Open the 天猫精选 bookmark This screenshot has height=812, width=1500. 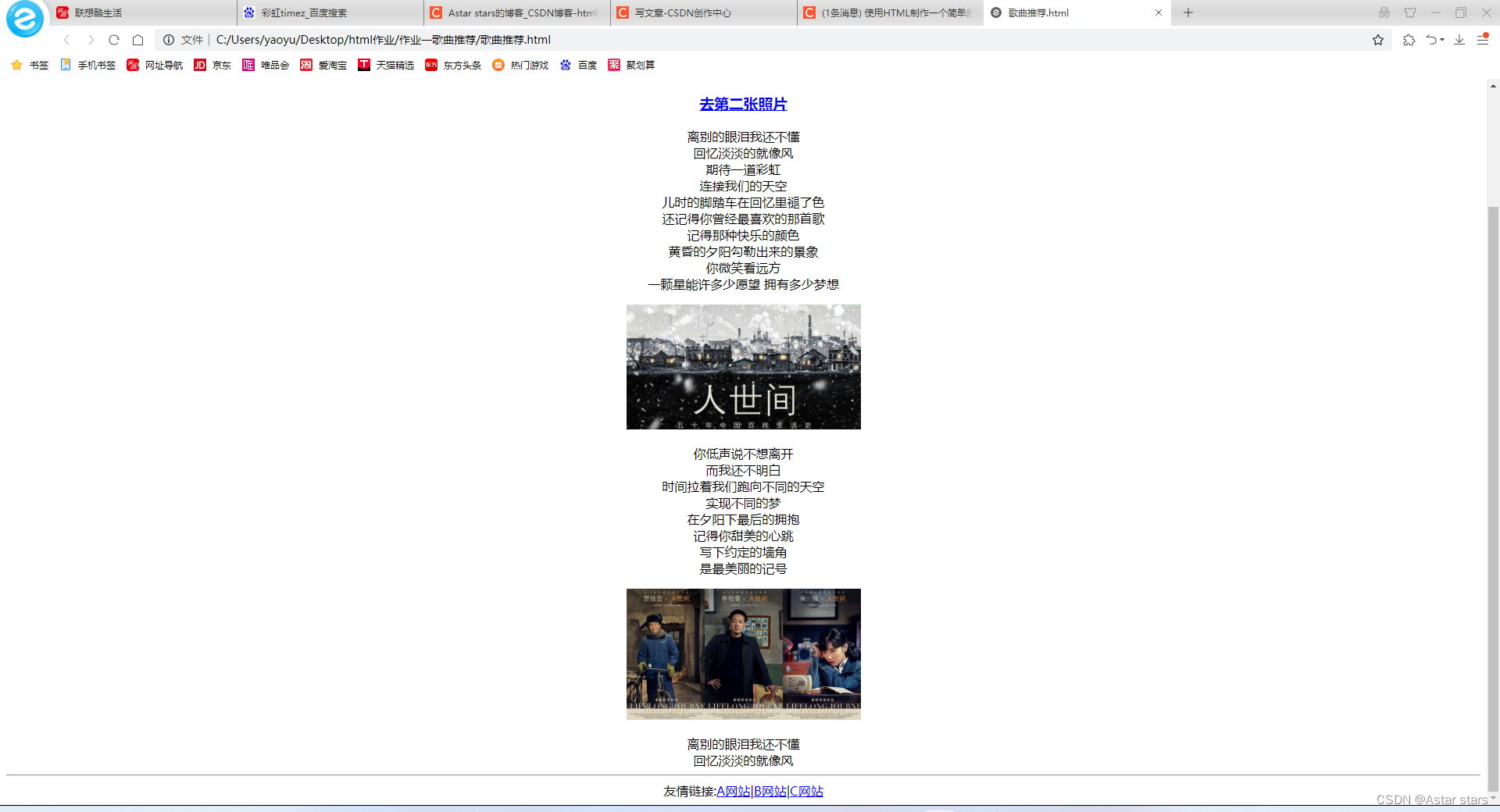(386, 66)
